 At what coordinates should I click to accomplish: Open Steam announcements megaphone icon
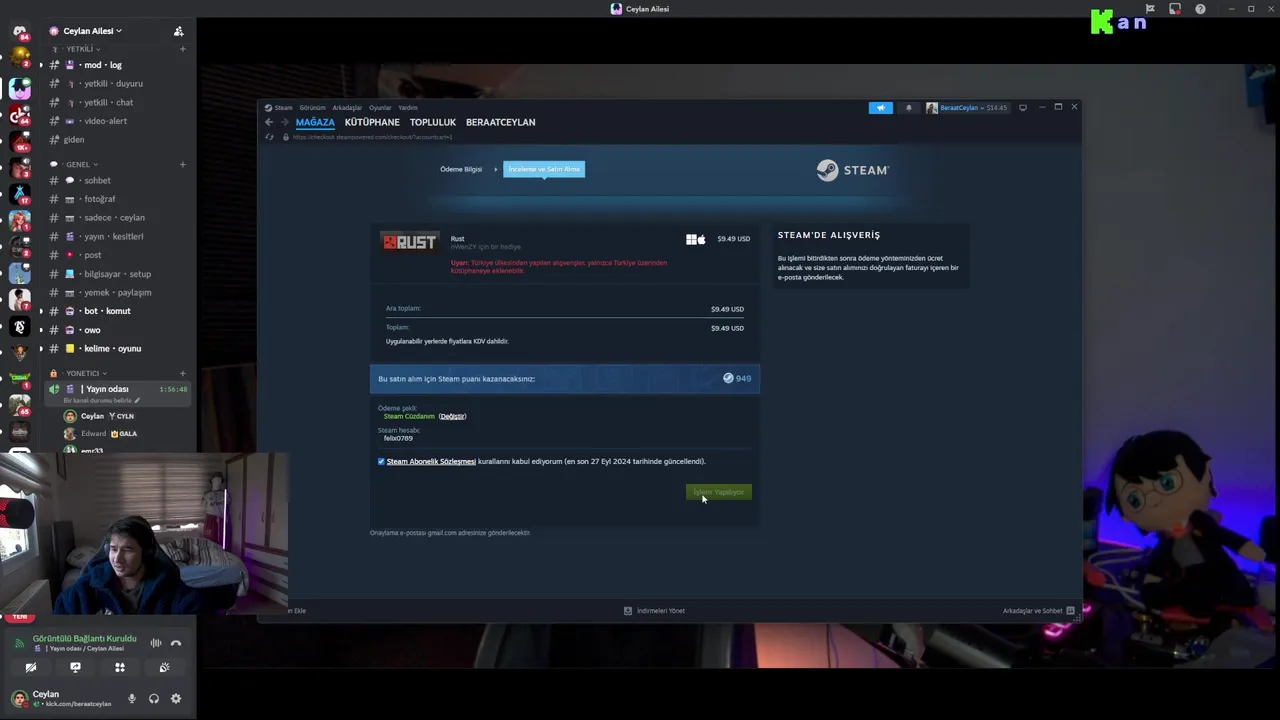pos(881,108)
